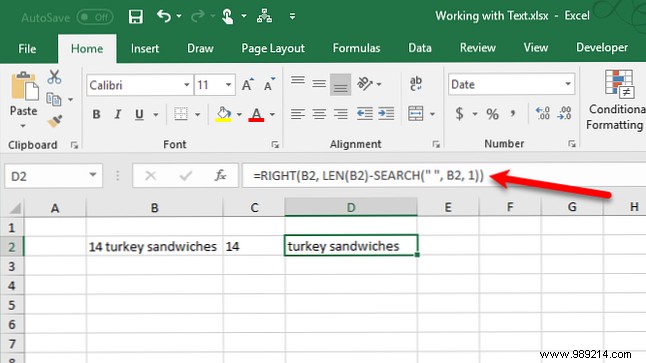Click the Copy icon

coord(54,99)
